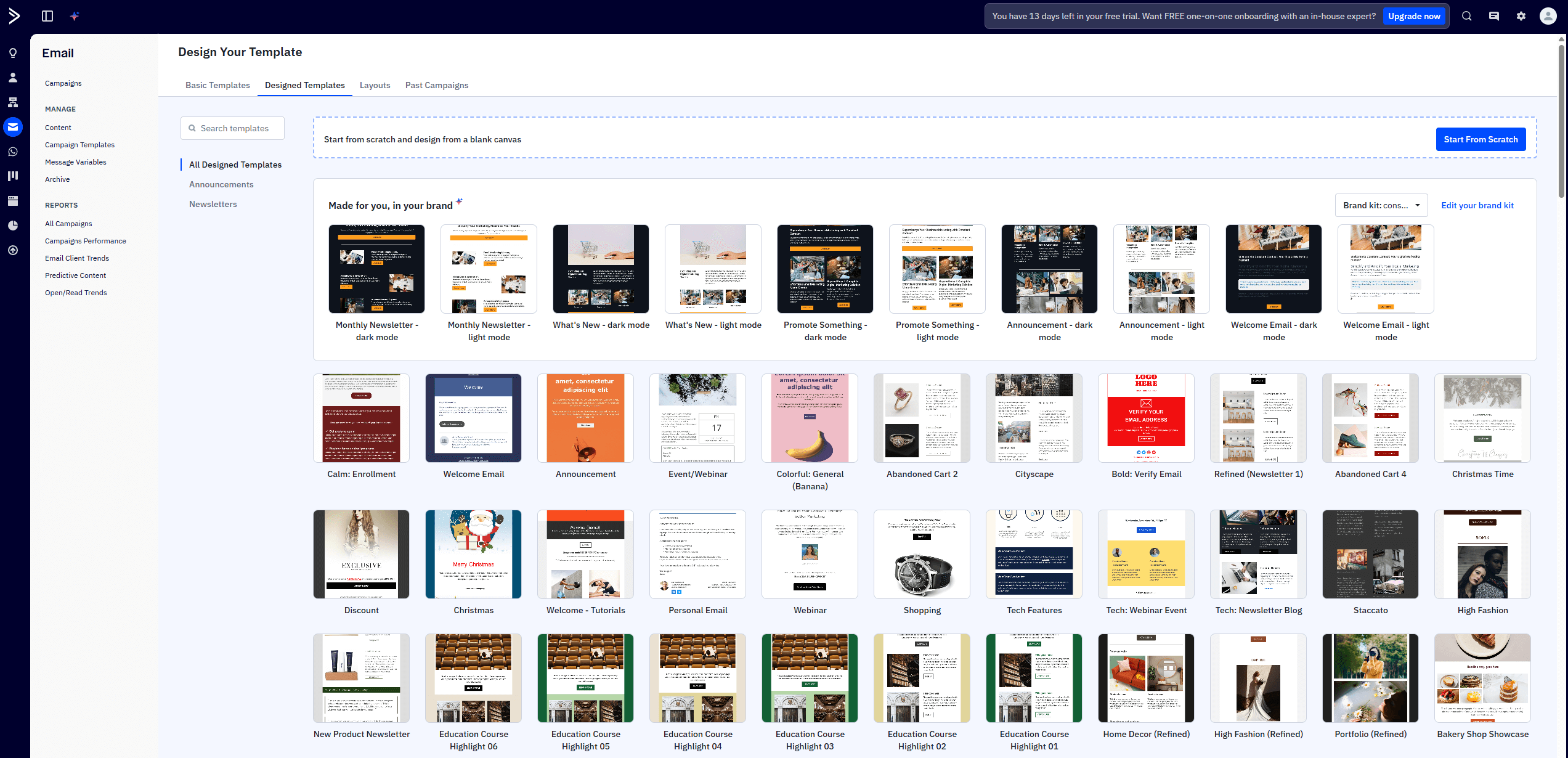Image resolution: width=1568 pixels, height=758 pixels.
Task: Select the Newsletters template category
Action: pyautogui.click(x=213, y=204)
